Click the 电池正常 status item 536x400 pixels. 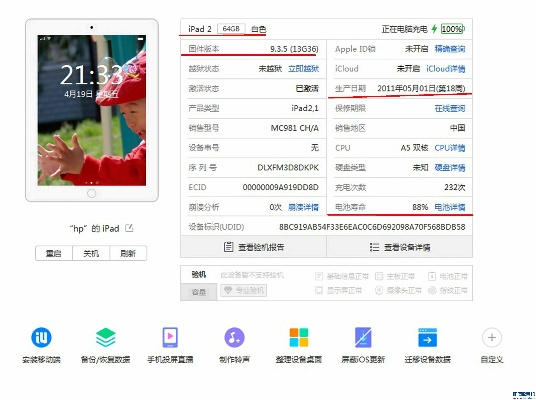pyautogui.click(x=448, y=276)
